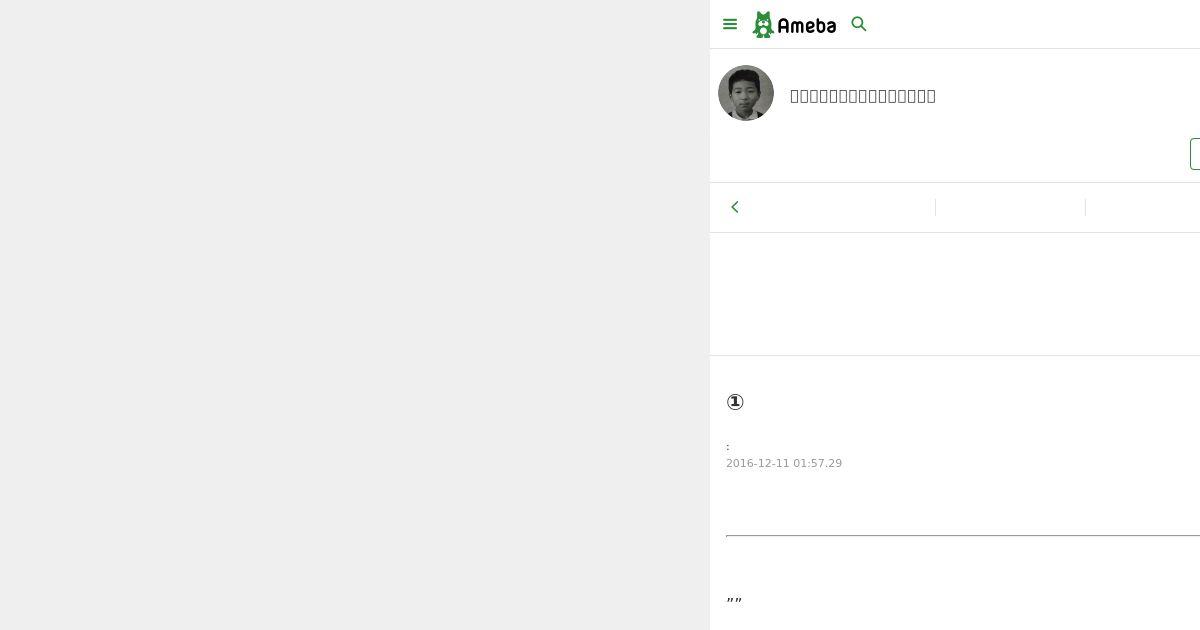Click the empty gray area left of the page
Viewport: 1200px width, 630px height.
tap(354, 315)
